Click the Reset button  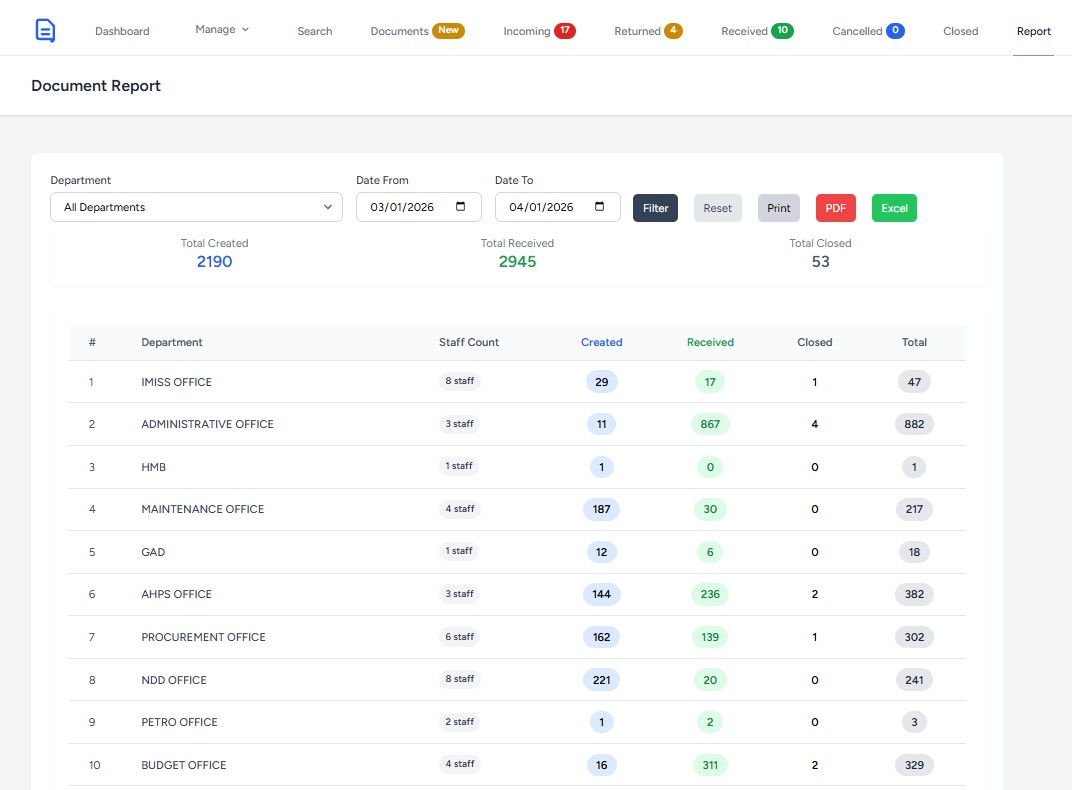[x=718, y=208]
